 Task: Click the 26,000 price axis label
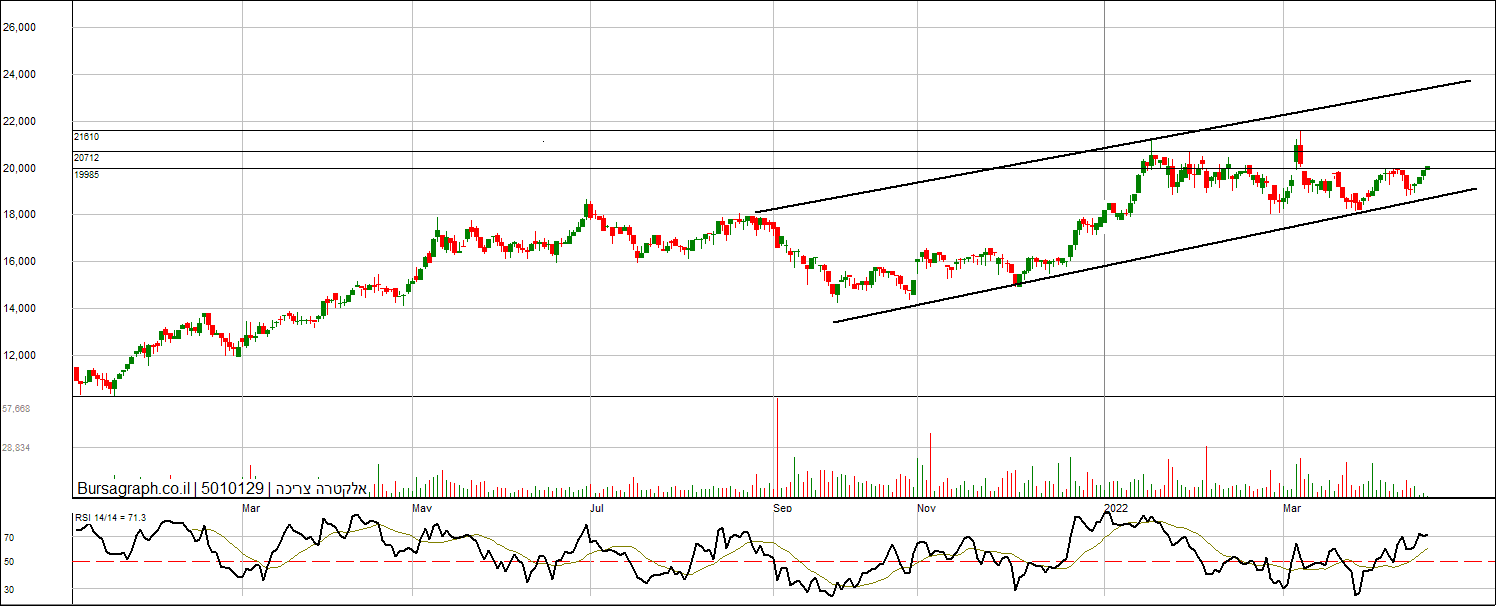point(19,28)
